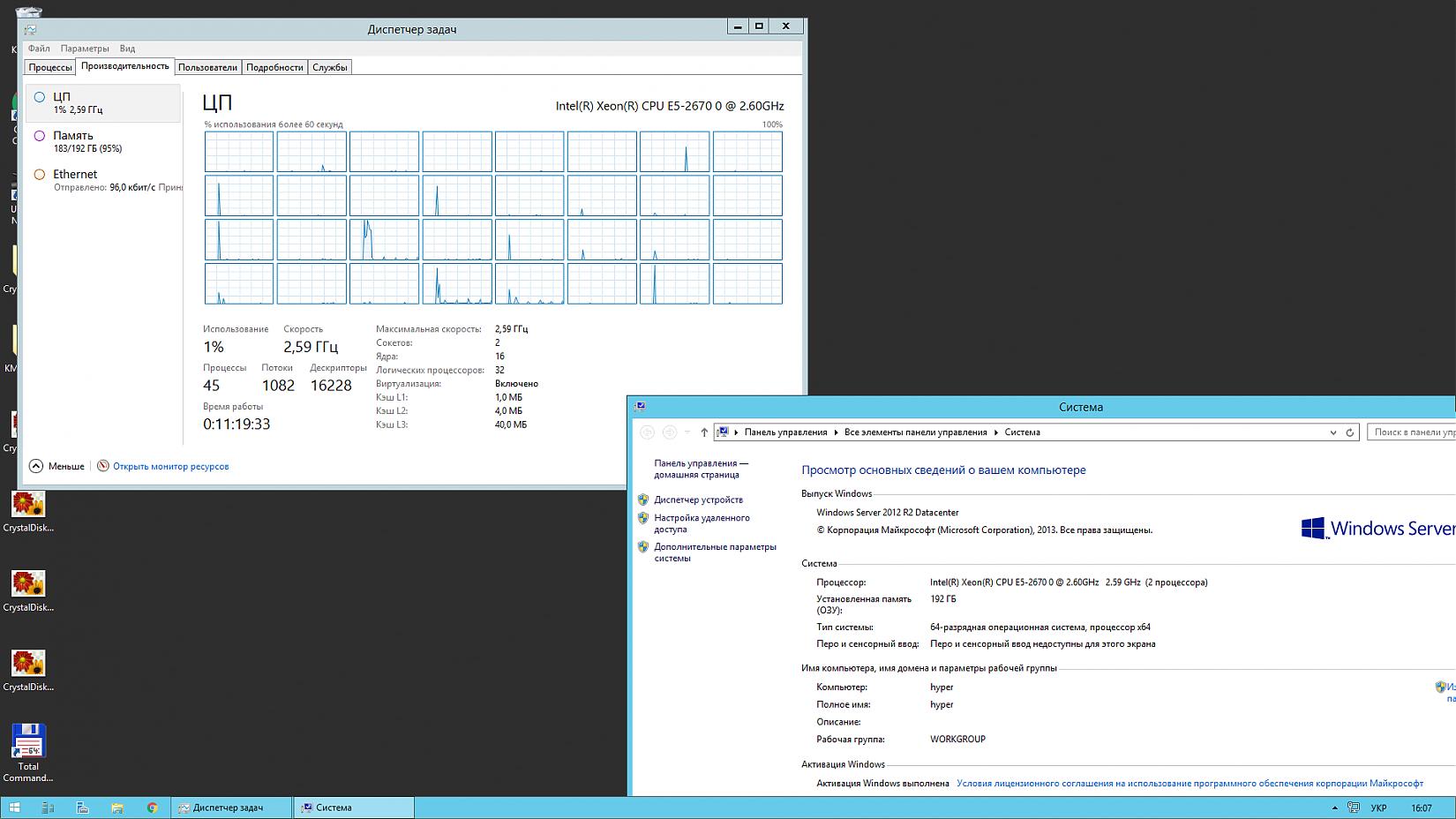The height and width of the screenshot is (819, 1456).
Task: Click the Windows Start button
Action: click(15, 808)
